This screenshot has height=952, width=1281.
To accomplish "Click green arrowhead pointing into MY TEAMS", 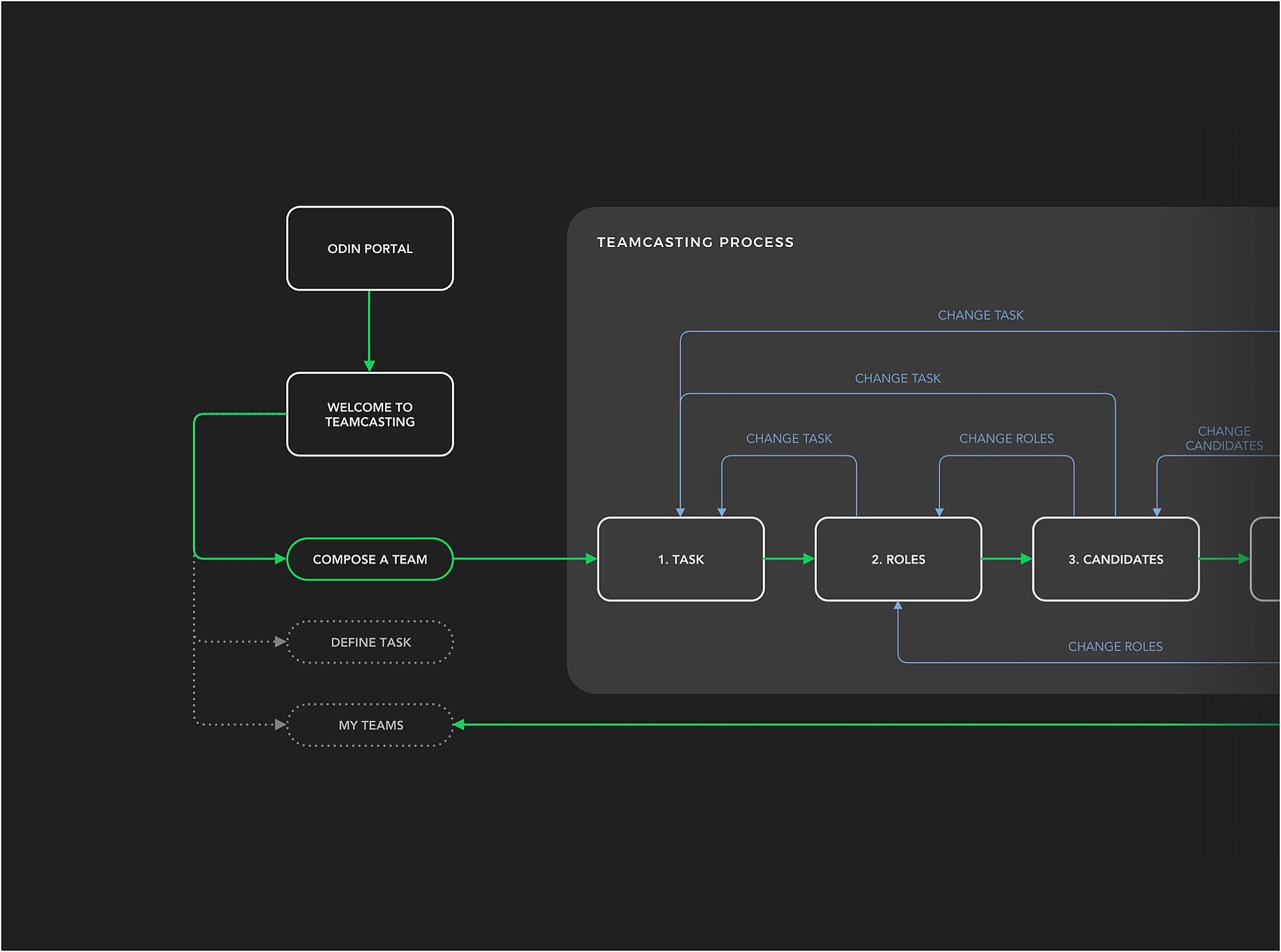I will [x=459, y=724].
